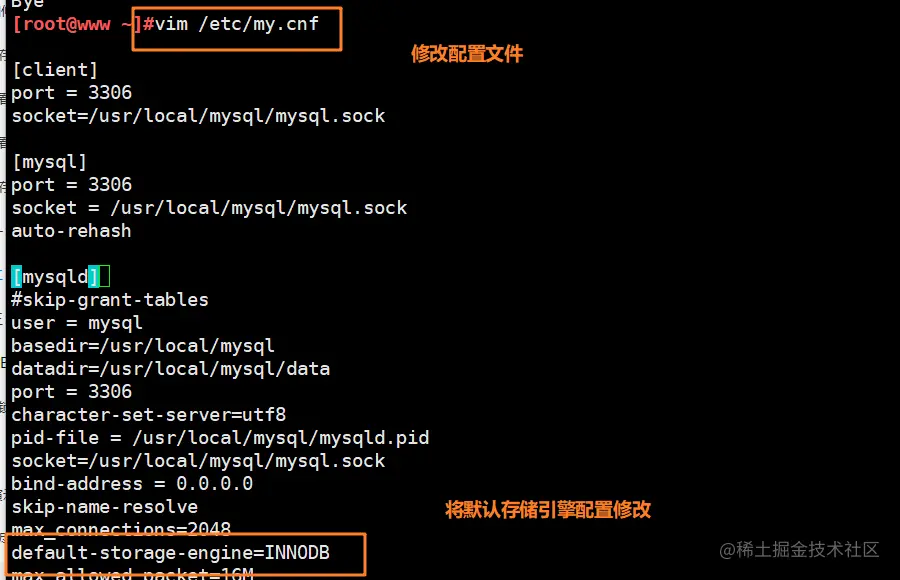Image resolution: width=900 pixels, height=580 pixels.
Task: Click the datadir=/usr/local/mysql/data line
Action: click(170, 369)
